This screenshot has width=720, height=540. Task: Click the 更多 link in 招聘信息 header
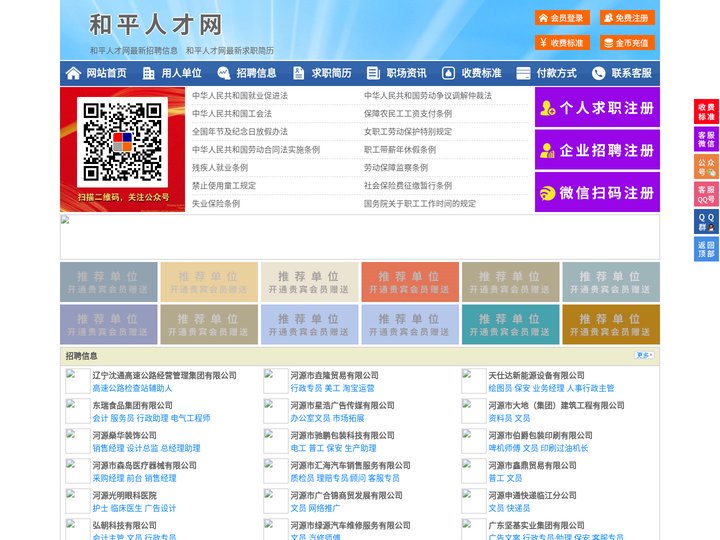tap(644, 355)
